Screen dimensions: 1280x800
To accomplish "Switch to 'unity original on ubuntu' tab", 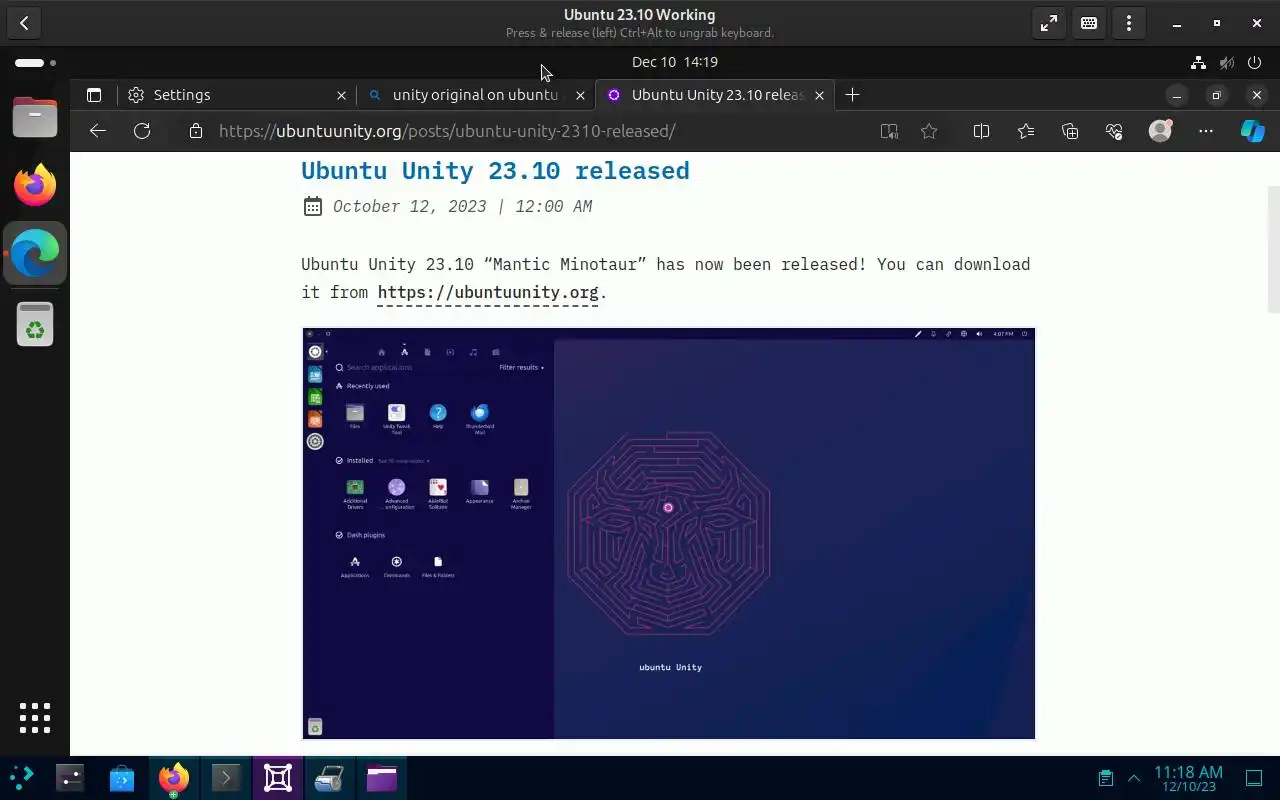I will tap(475, 95).
